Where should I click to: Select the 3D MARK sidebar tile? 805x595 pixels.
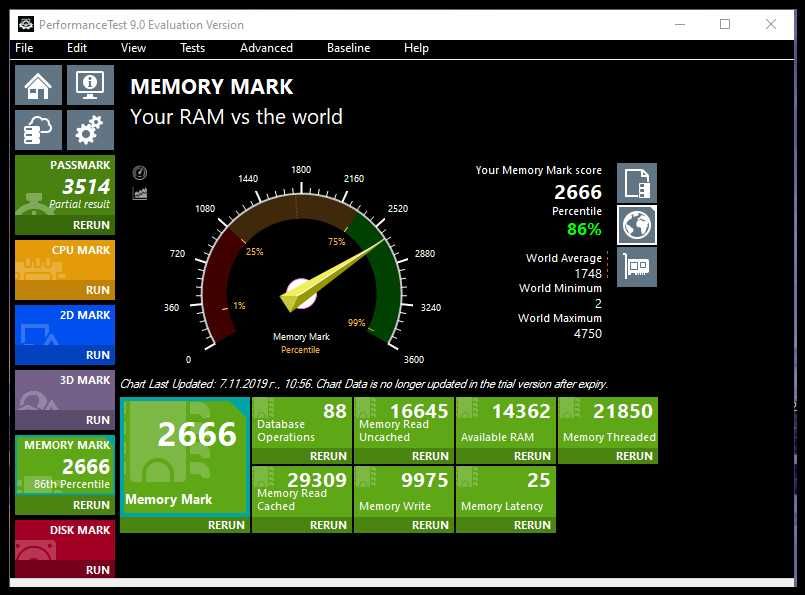point(65,391)
